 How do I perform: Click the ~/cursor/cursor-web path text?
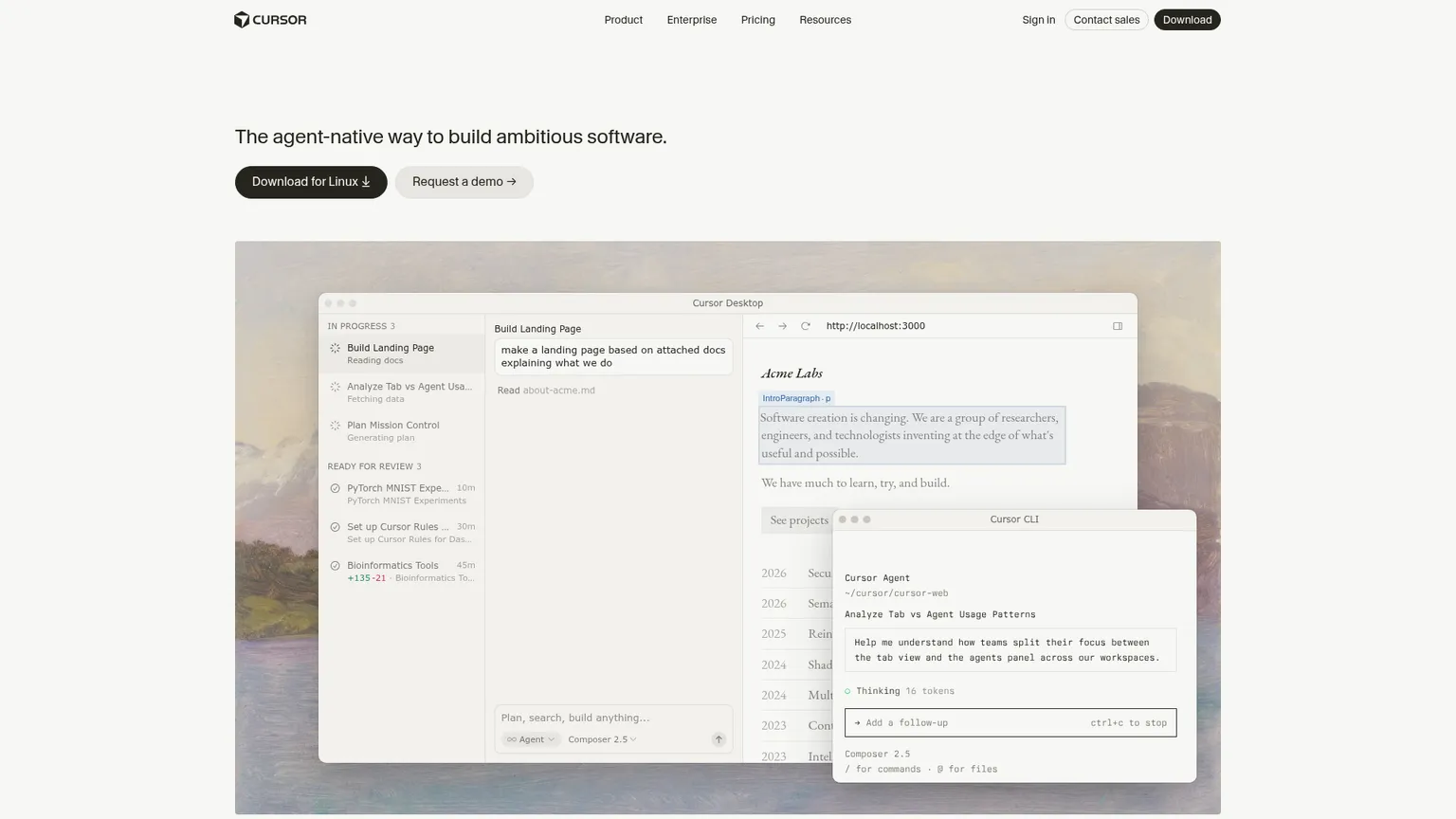(x=897, y=593)
